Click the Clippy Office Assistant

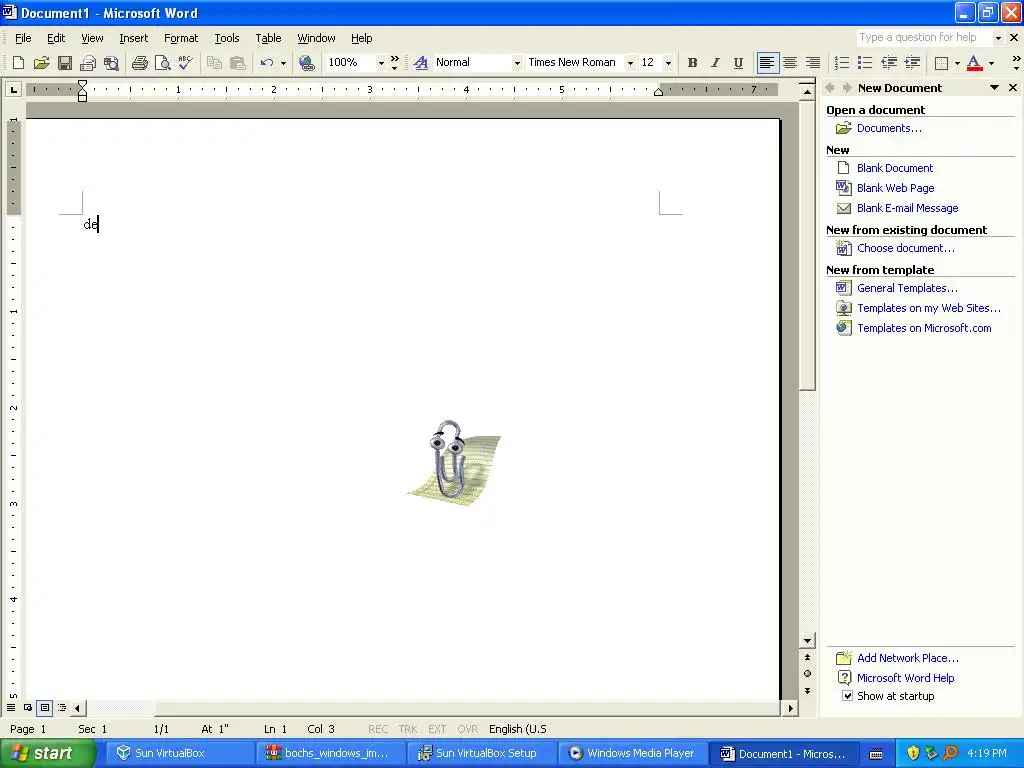(454, 463)
